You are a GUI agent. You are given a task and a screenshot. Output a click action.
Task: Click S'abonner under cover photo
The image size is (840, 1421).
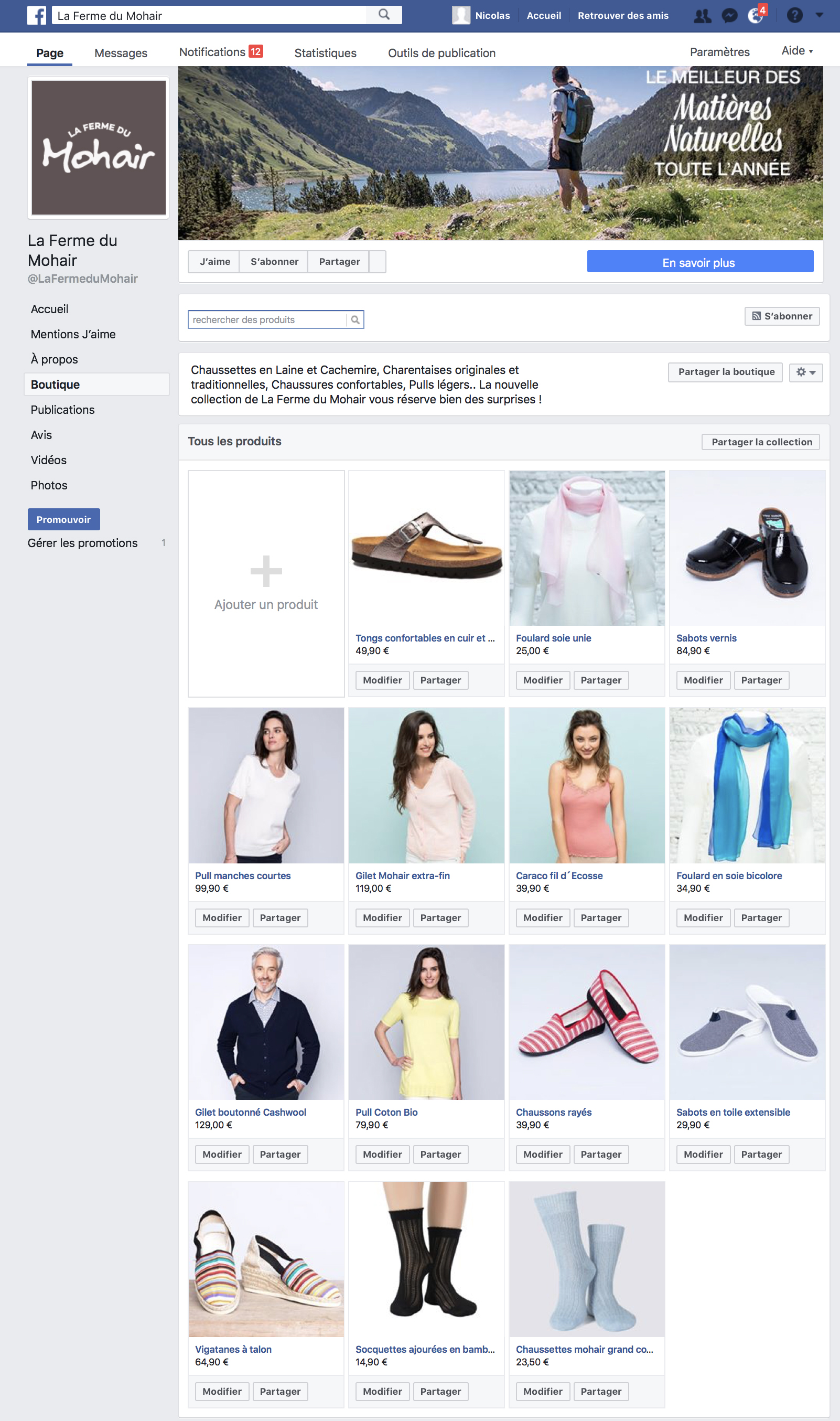tap(274, 262)
